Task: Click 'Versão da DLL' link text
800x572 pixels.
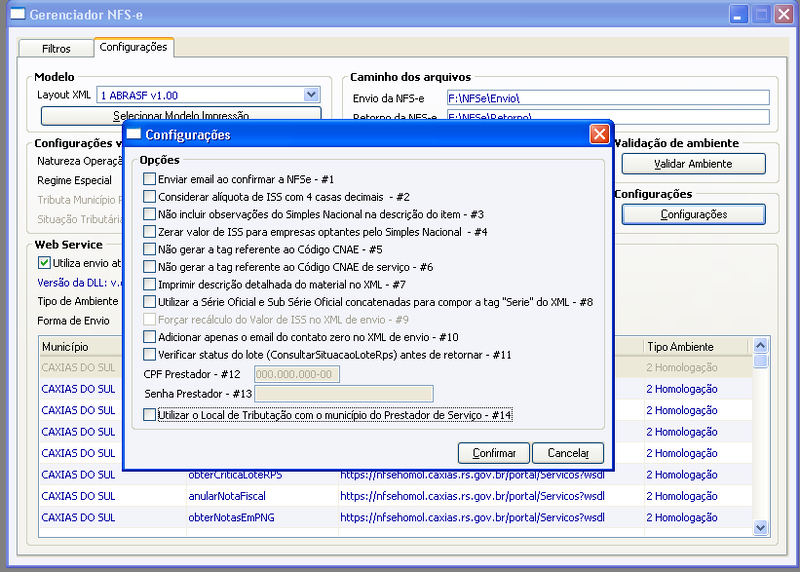Action: [x=80, y=282]
